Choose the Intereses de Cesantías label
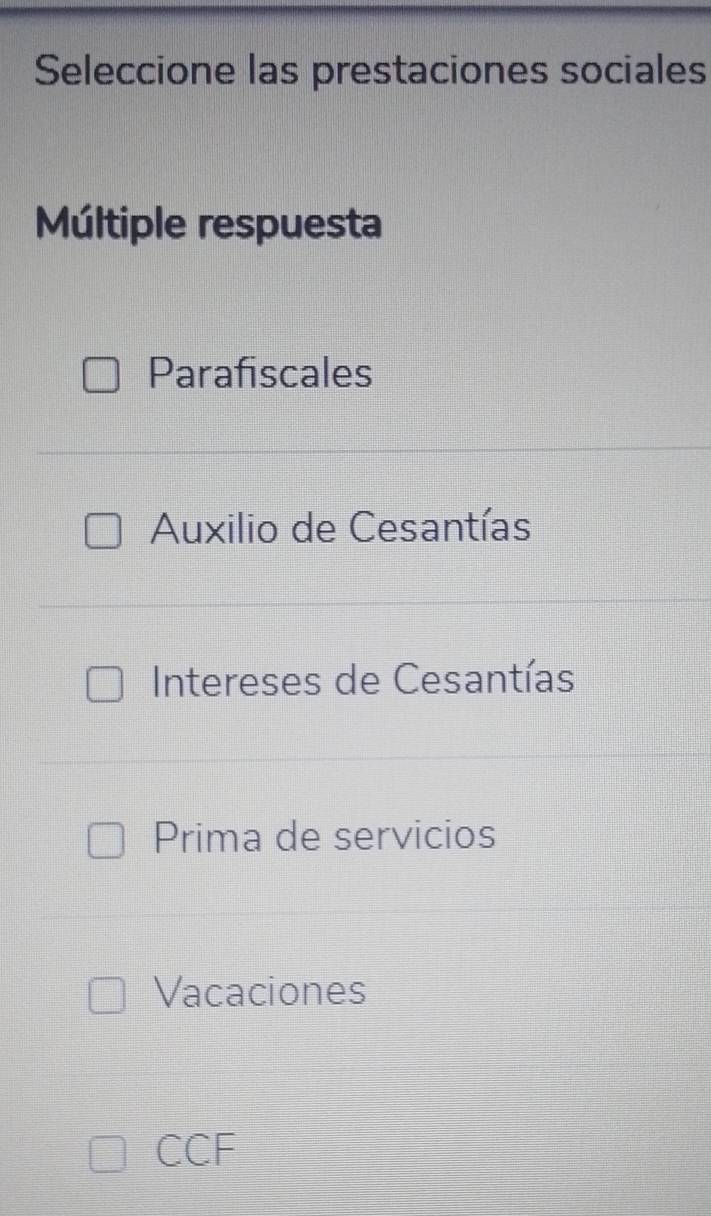This screenshot has width=711, height=1216. 364,681
